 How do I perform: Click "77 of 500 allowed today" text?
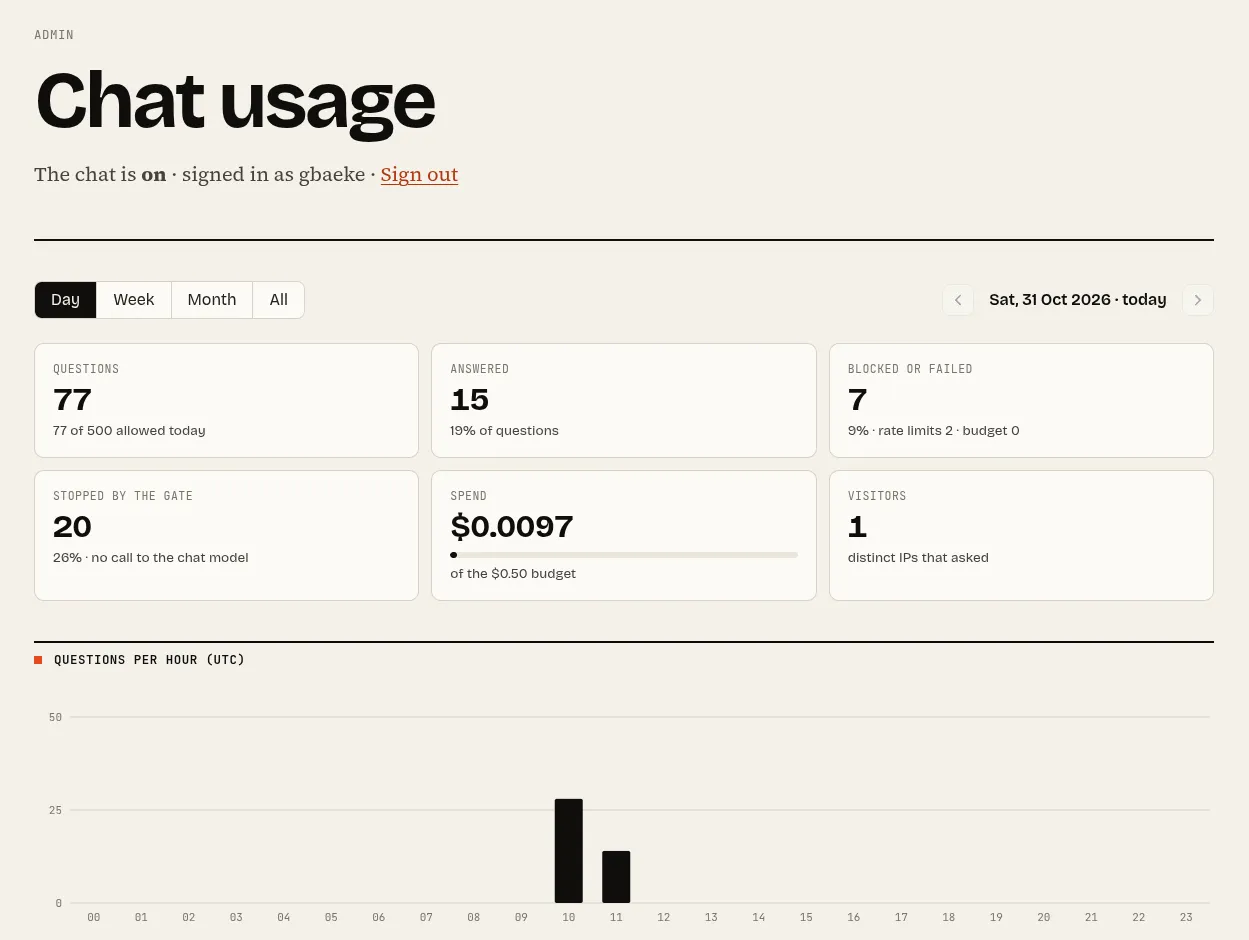click(x=129, y=431)
